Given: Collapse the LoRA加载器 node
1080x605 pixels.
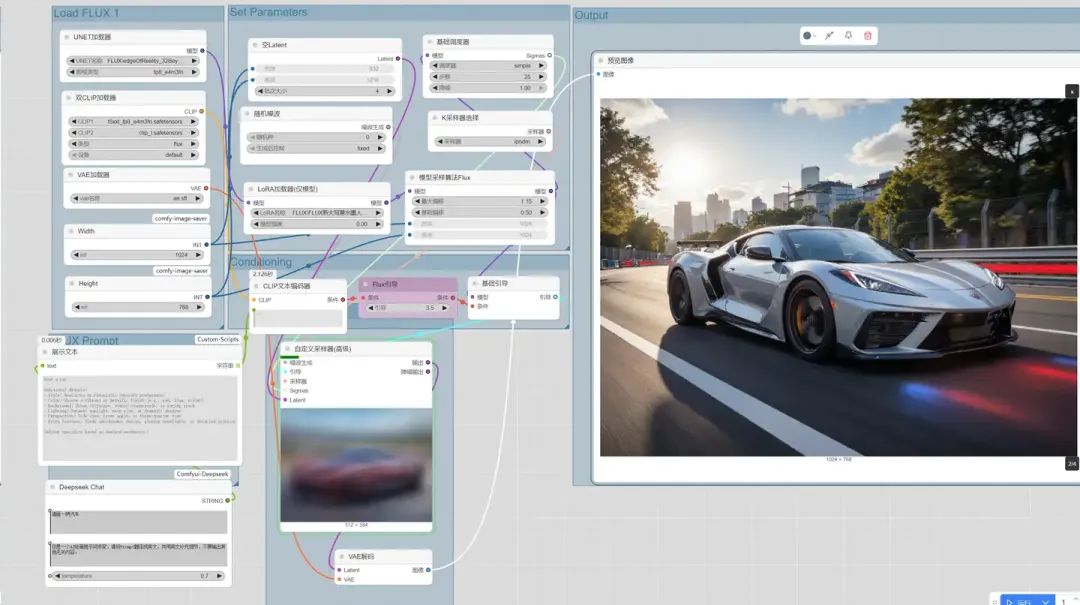Looking at the screenshot, I should pyautogui.click(x=251, y=189).
